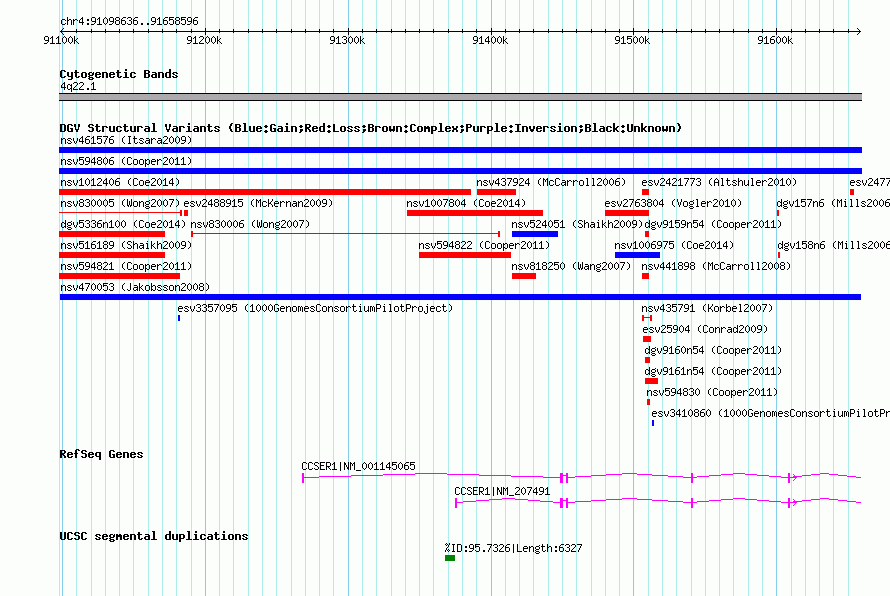Open dgv9159n54 (Cooper2011) label
Image resolution: width=890 pixels, height=596 pixels.
[x=713, y=224]
